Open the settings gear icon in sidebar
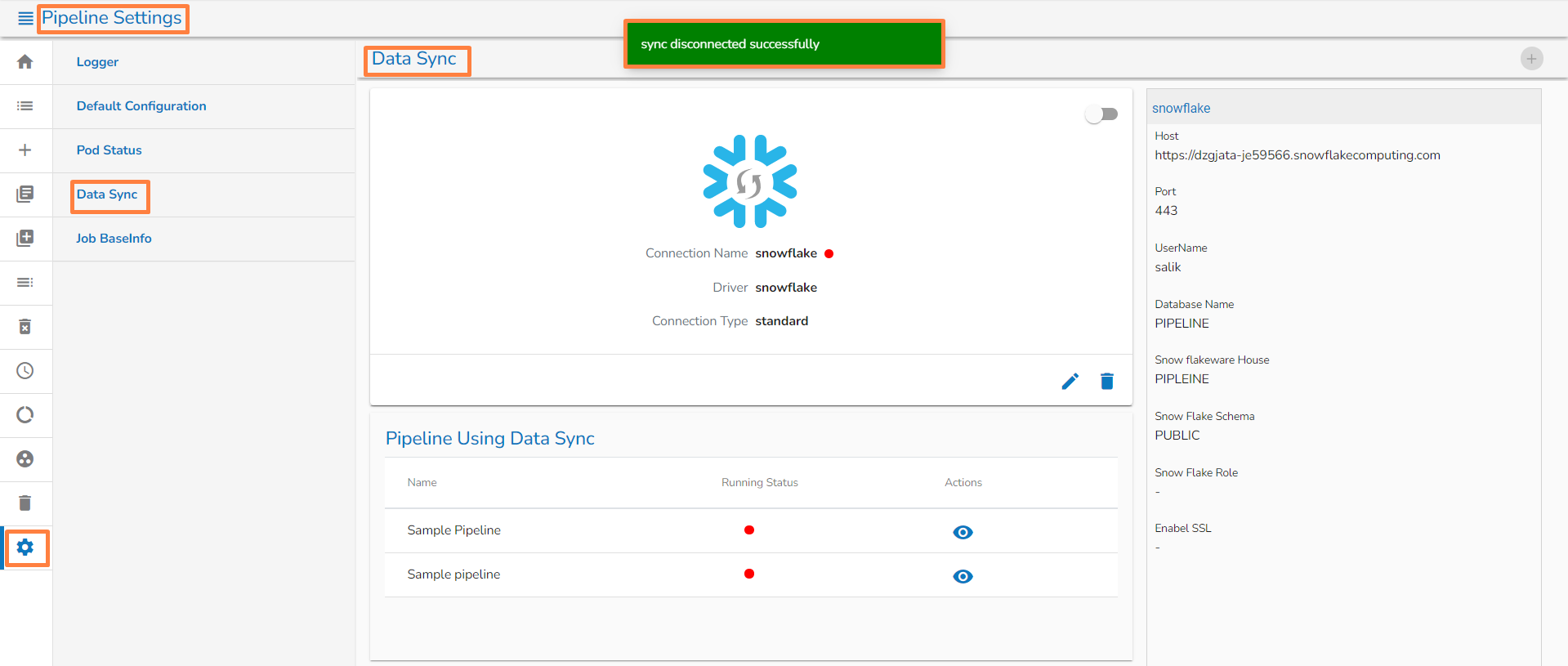 (25, 548)
